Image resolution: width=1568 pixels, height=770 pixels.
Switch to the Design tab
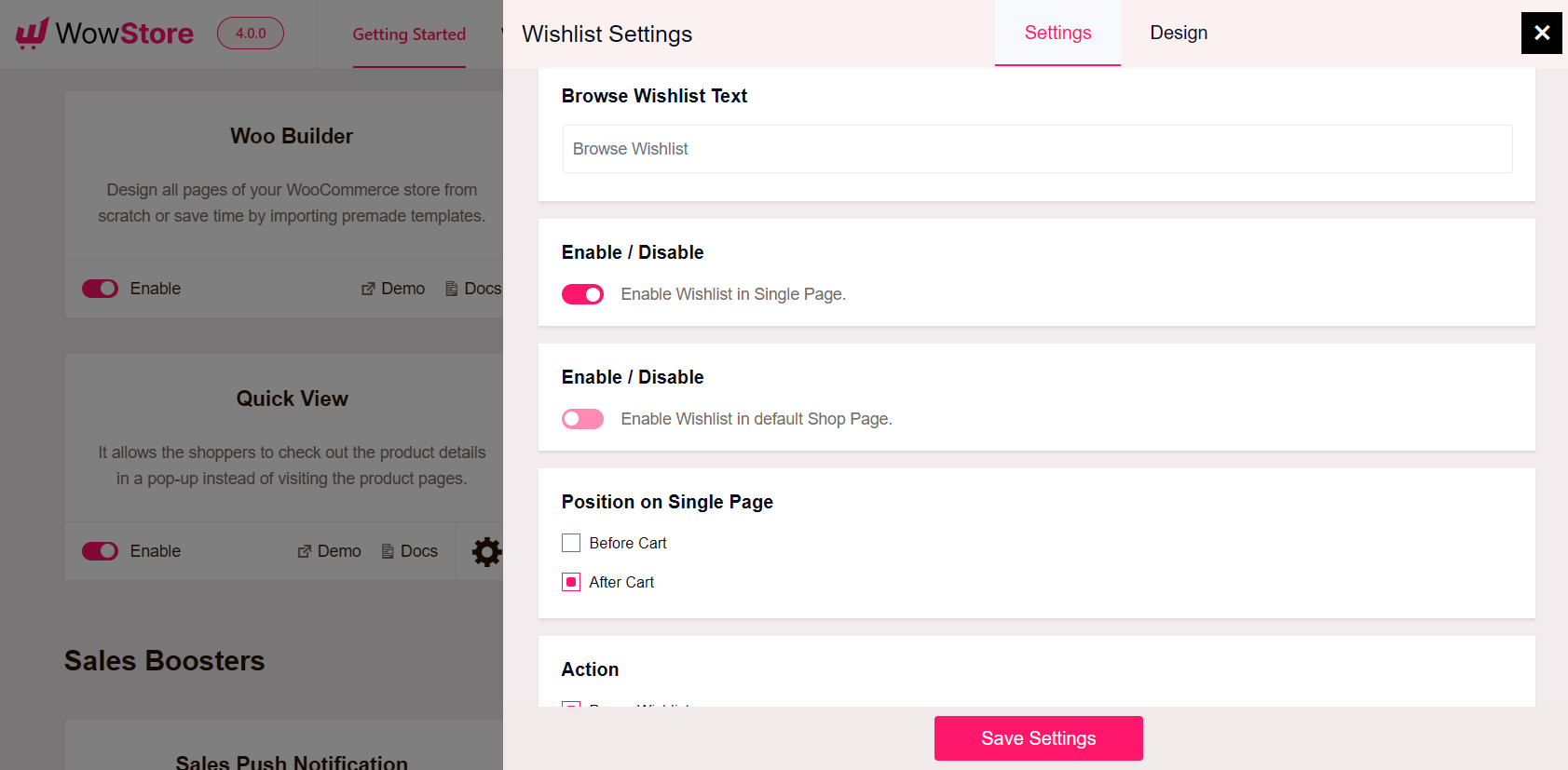[1178, 33]
